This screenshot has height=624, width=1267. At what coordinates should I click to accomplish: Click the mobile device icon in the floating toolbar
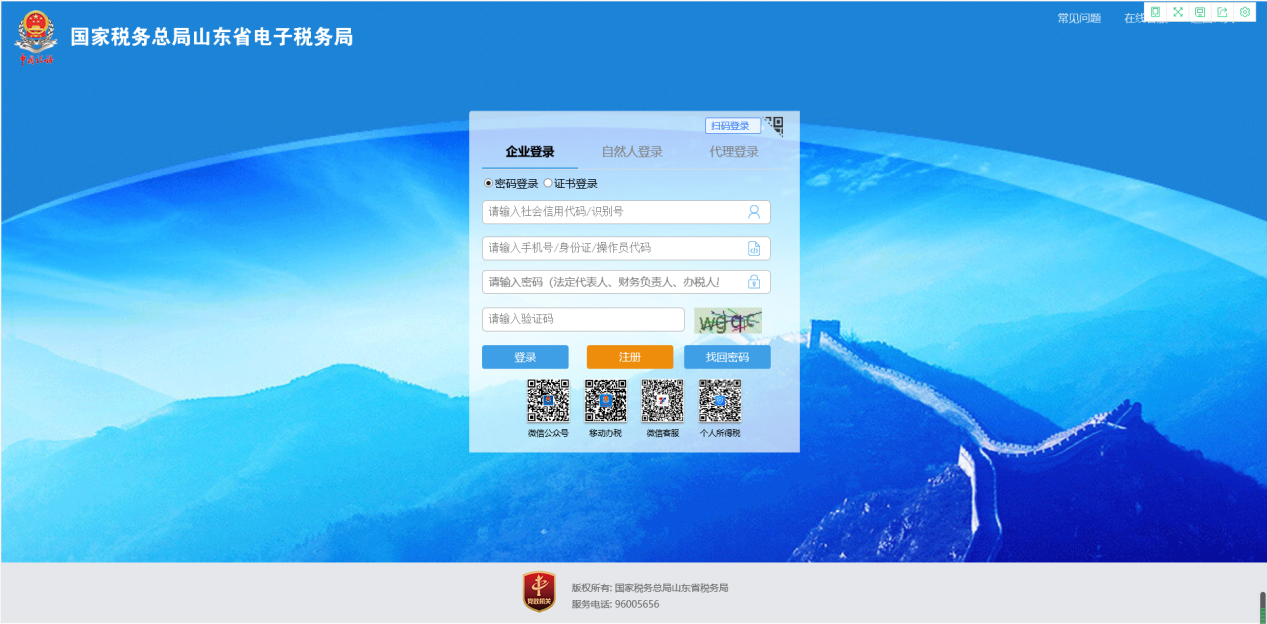(x=1155, y=12)
